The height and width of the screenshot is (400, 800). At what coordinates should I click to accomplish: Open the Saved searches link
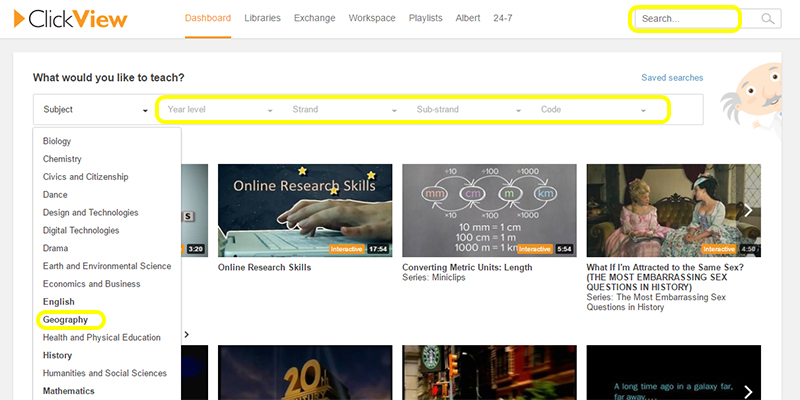(672, 77)
